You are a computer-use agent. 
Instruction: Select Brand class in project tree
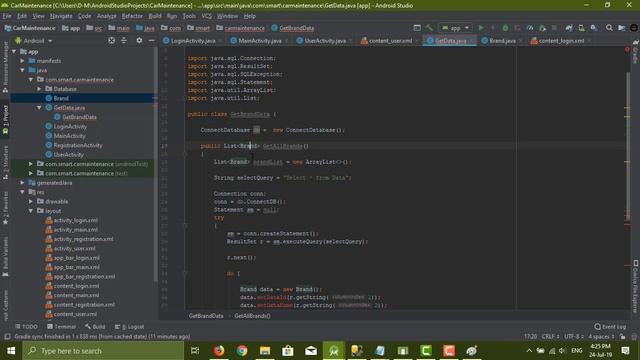(61, 98)
